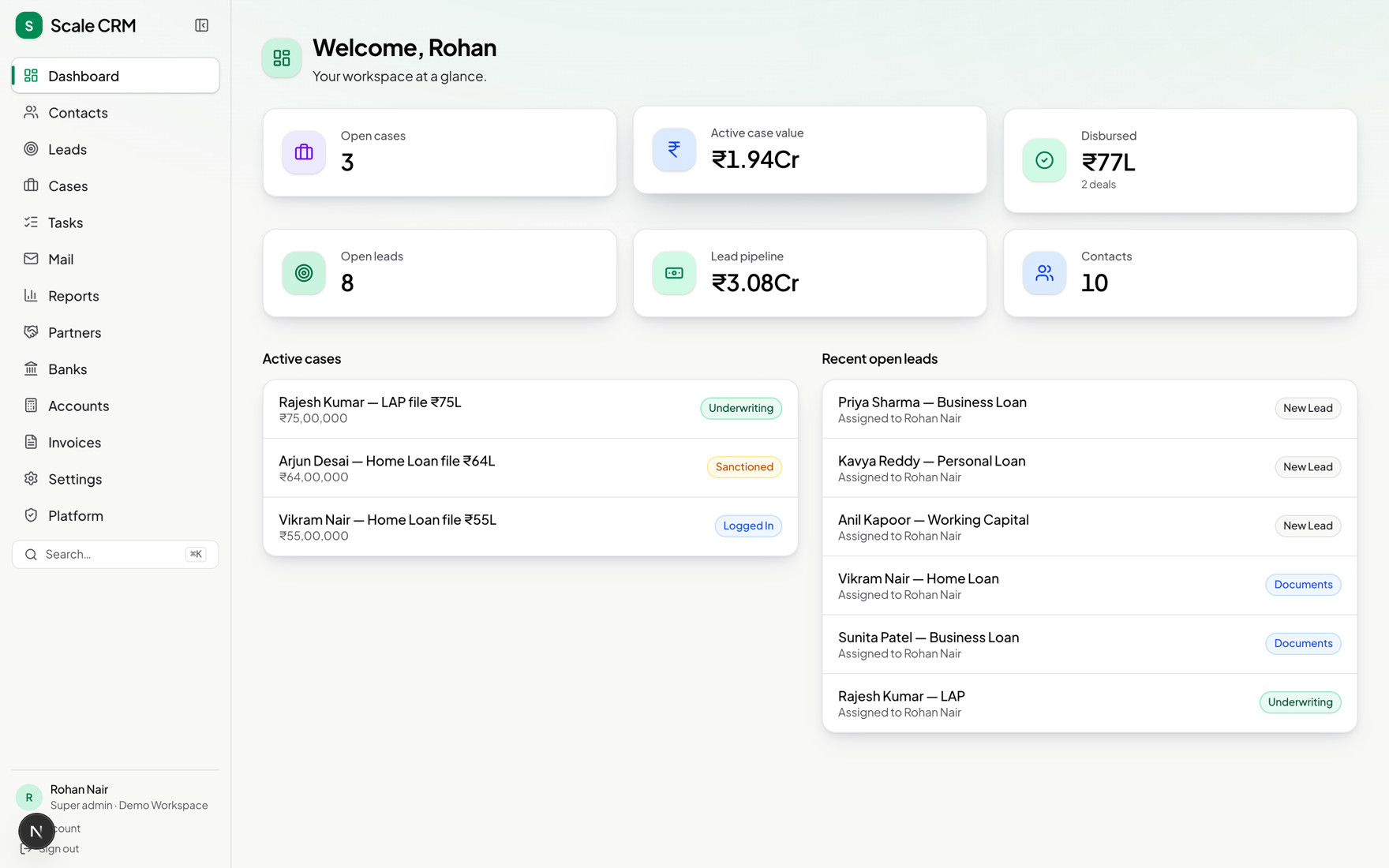1389x868 pixels.
Task: Click the Underwriting badge on Rajesh Kumar case
Action: pyautogui.click(x=740, y=408)
